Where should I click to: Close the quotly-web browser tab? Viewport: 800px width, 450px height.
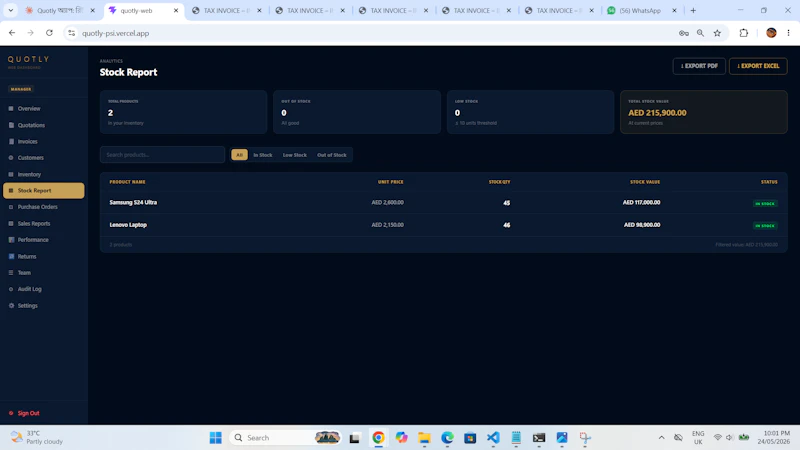[x=176, y=10]
